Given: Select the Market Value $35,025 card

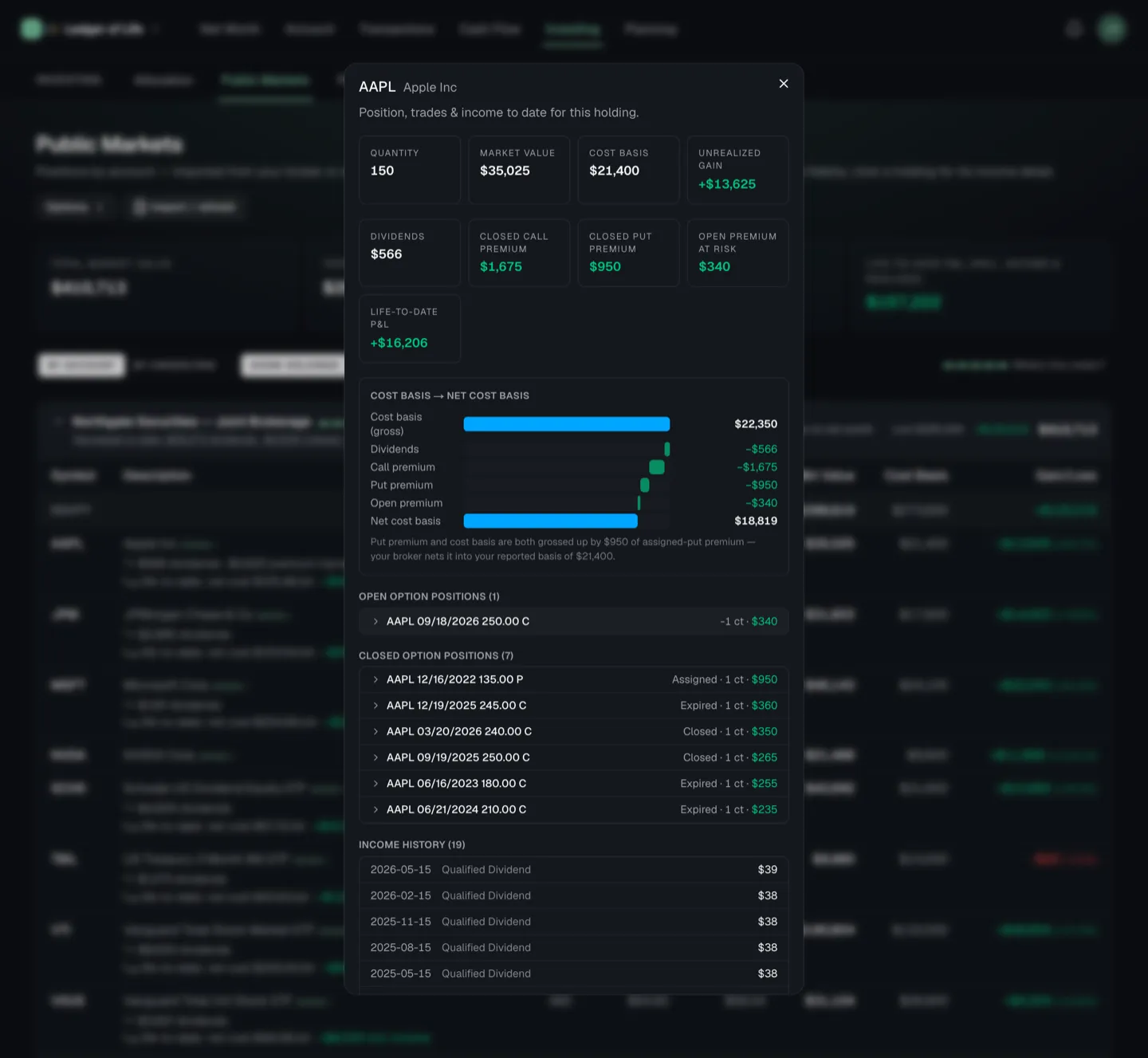Looking at the screenshot, I should point(519,170).
